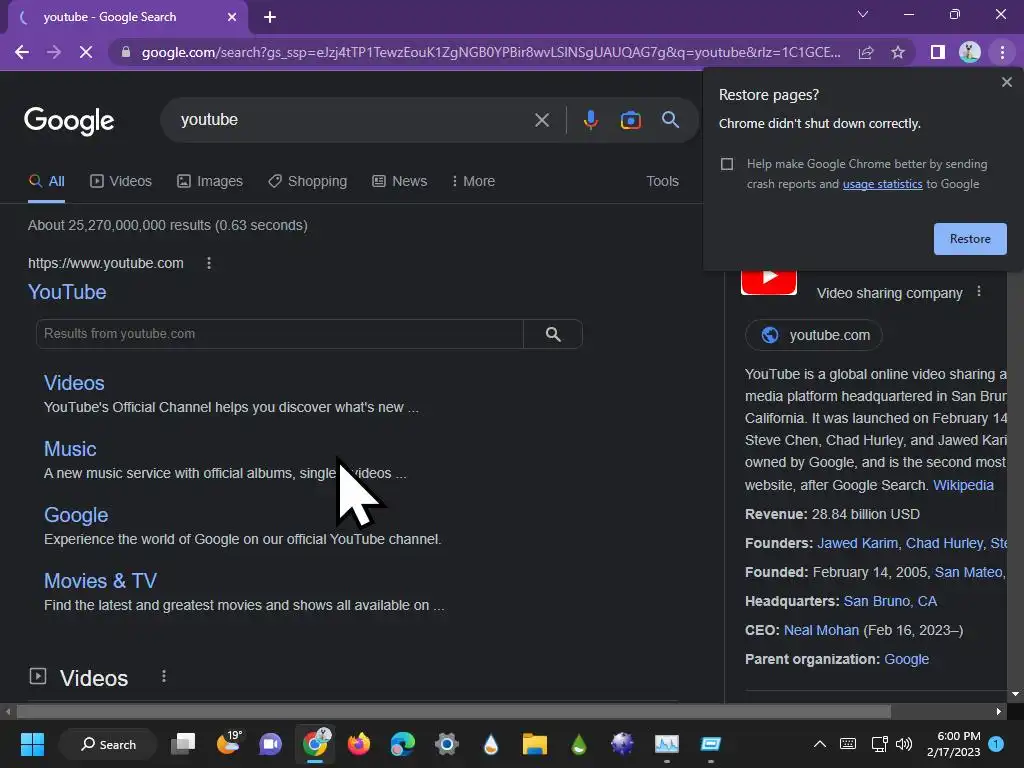
Task: Open Microsoft Edge from the taskbar
Action: pyautogui.click(x=402, y=744)
